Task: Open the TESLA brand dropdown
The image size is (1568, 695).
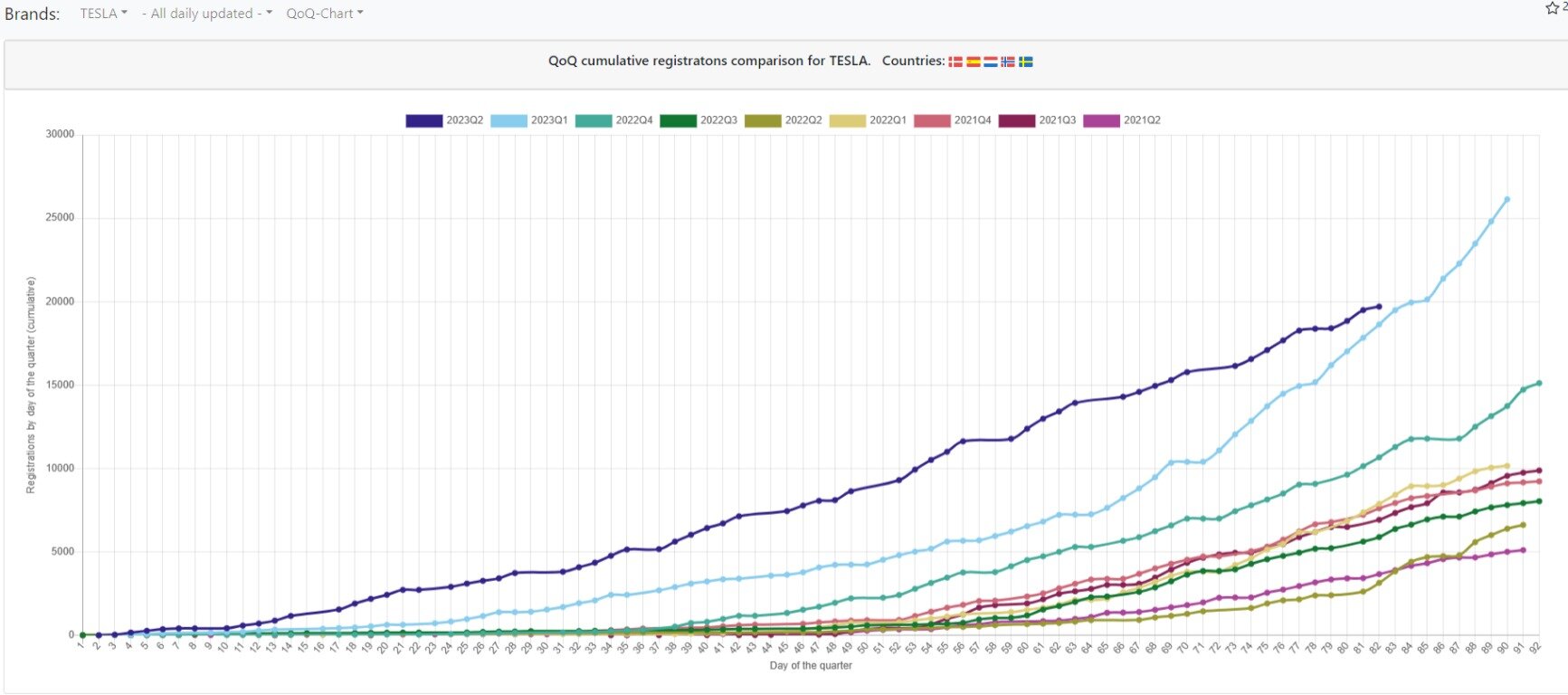Action: 103,14
